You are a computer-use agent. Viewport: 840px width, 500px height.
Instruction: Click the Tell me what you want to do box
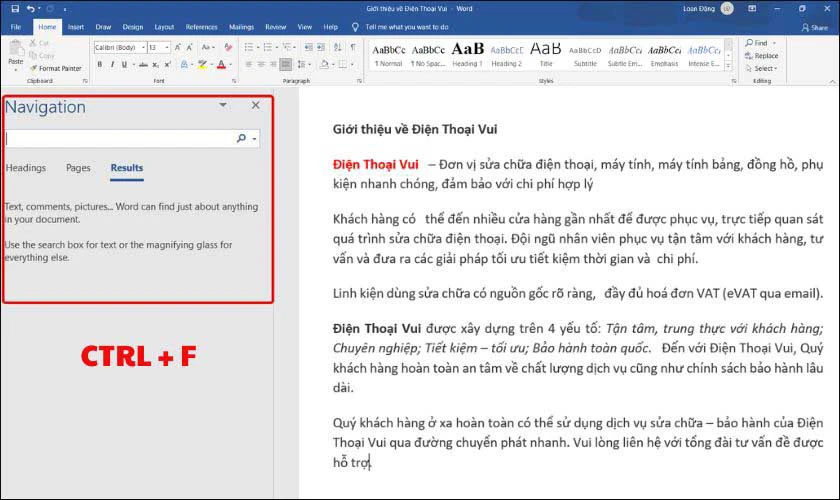(407, 27)
